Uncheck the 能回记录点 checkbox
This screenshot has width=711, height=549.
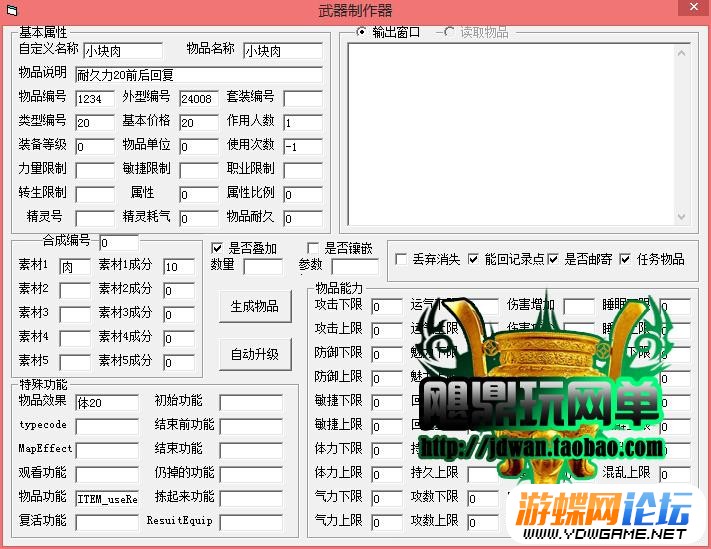(x=473, y=259)
